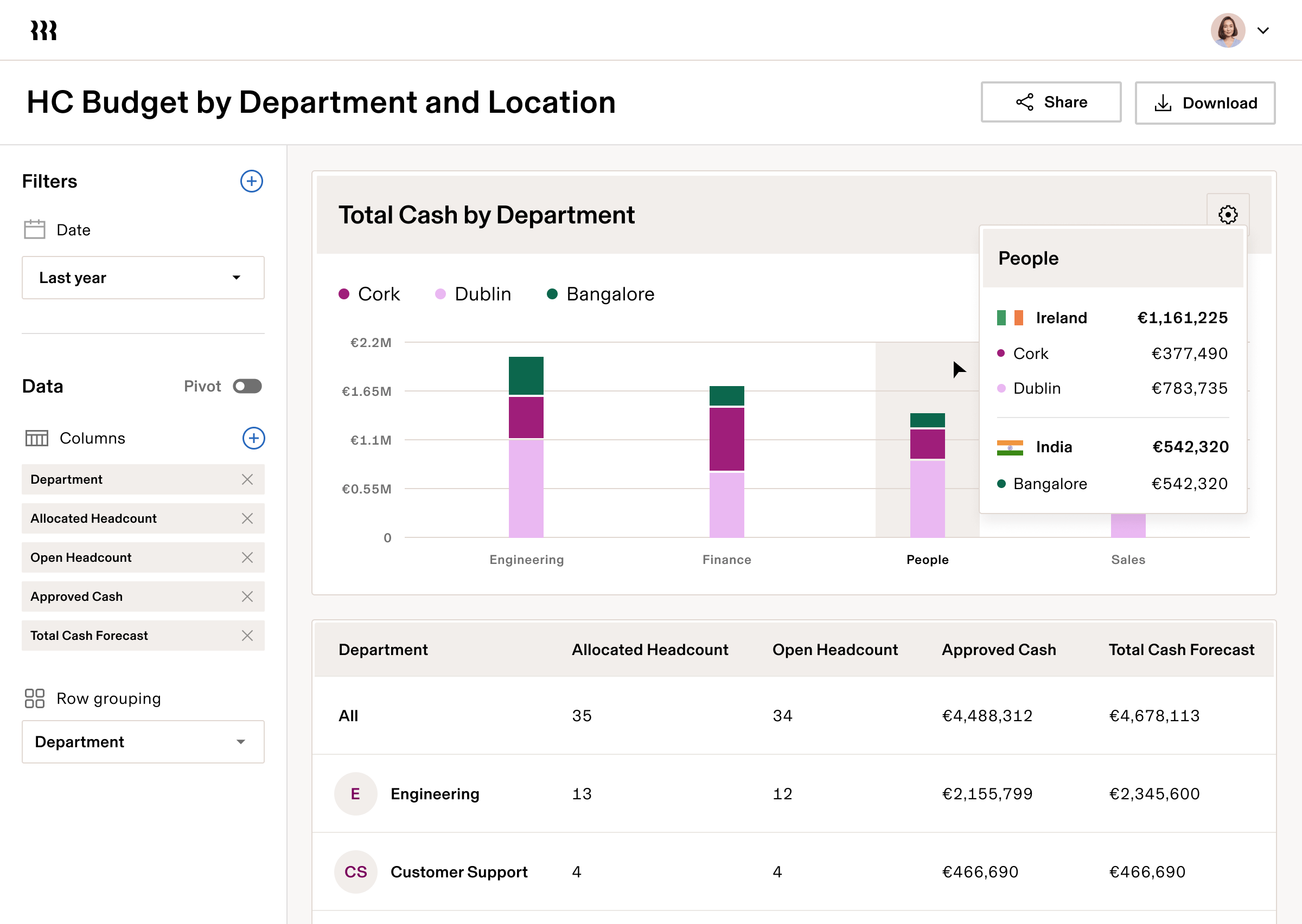Click the Share button
Viewport: 1302px width, 924px height.
coord(1050,102)
